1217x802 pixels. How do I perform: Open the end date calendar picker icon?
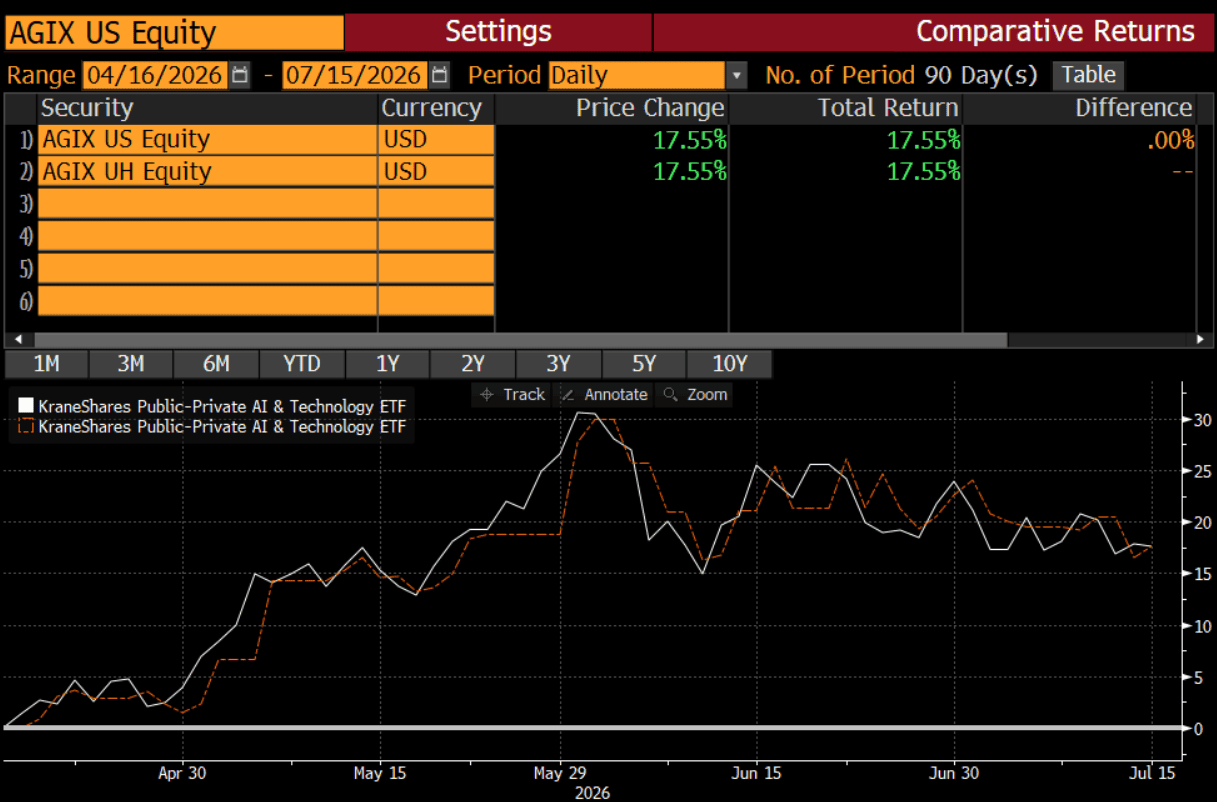[x=440, y=75]
